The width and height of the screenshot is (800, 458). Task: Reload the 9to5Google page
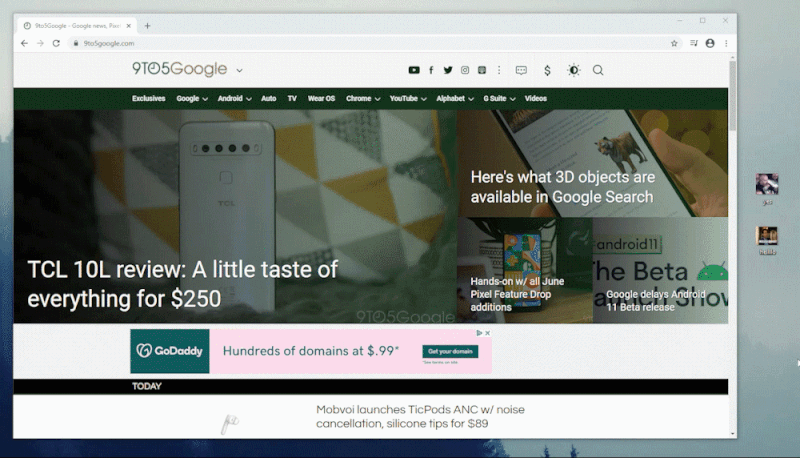(56, 43)
